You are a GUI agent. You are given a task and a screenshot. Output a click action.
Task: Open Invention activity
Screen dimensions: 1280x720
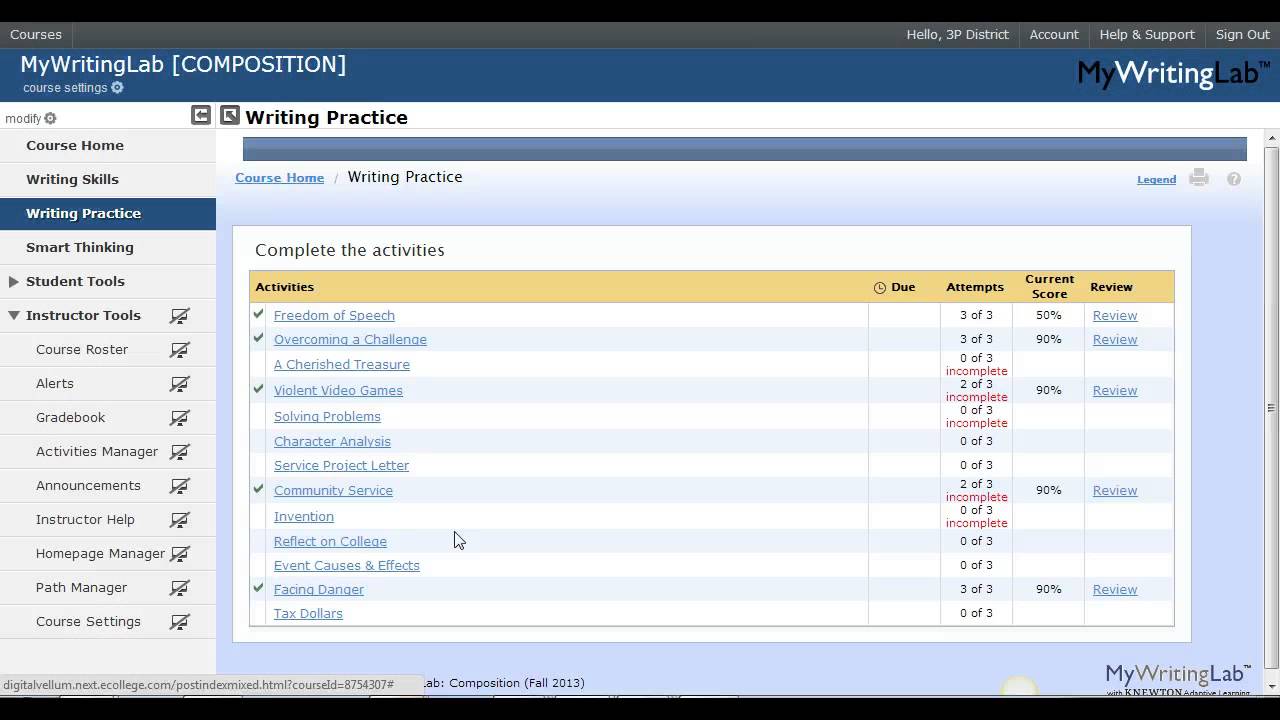point(304,516)
